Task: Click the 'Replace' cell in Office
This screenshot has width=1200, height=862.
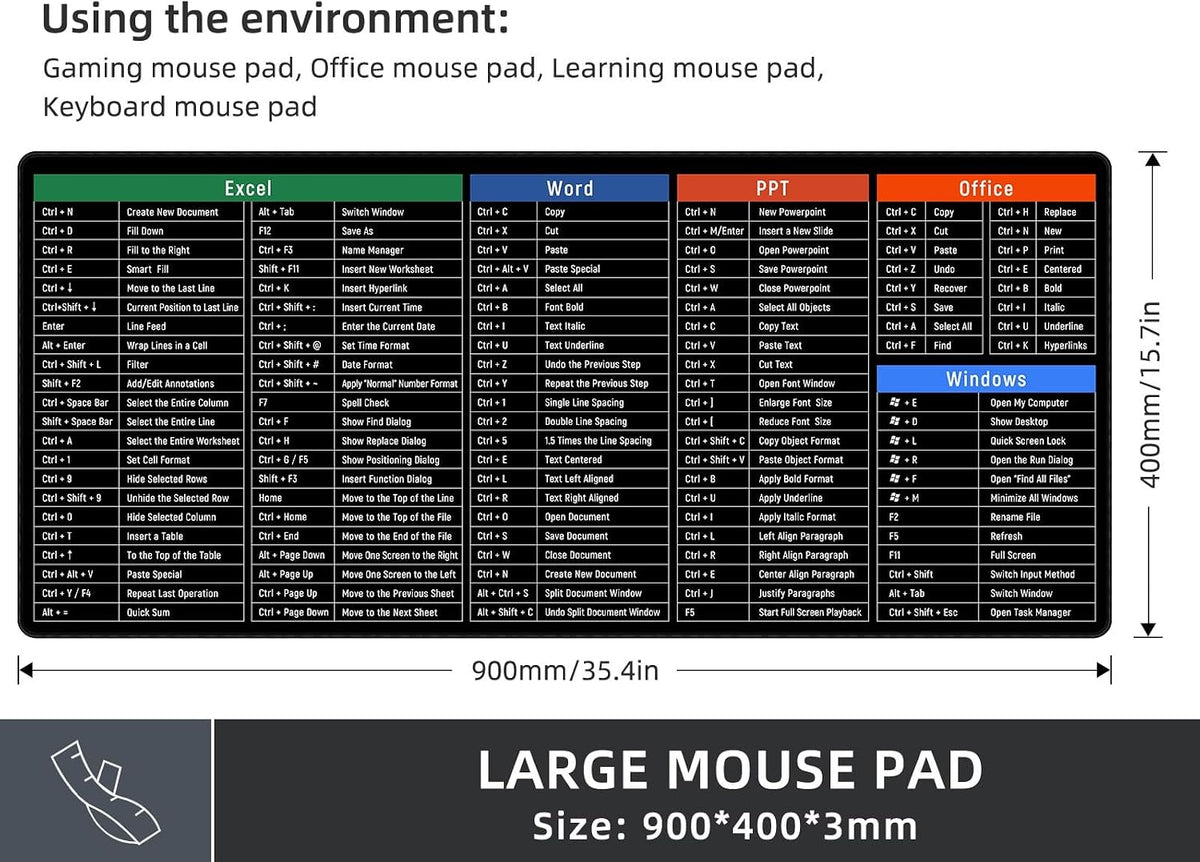Action: click(x=1066, y=212)
